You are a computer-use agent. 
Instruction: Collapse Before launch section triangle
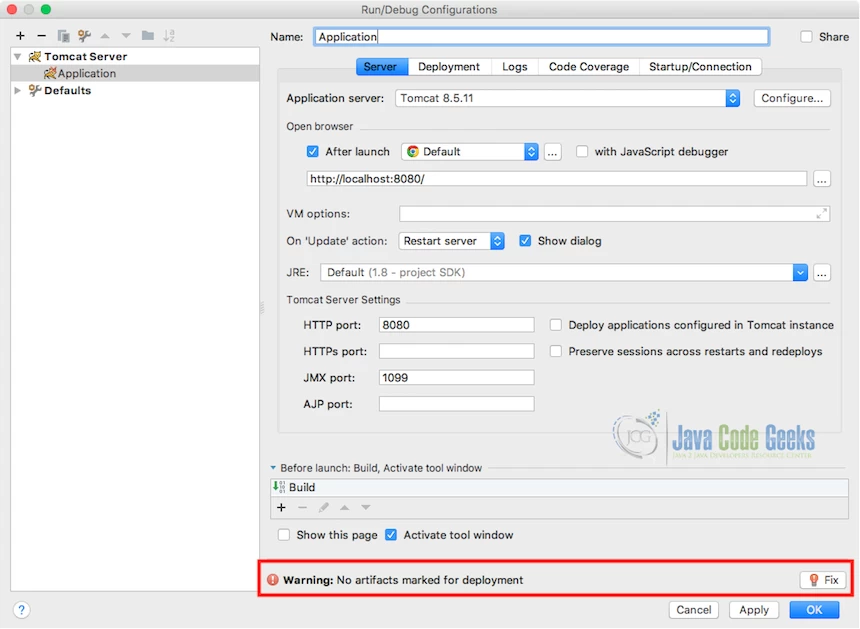(273, 468)
